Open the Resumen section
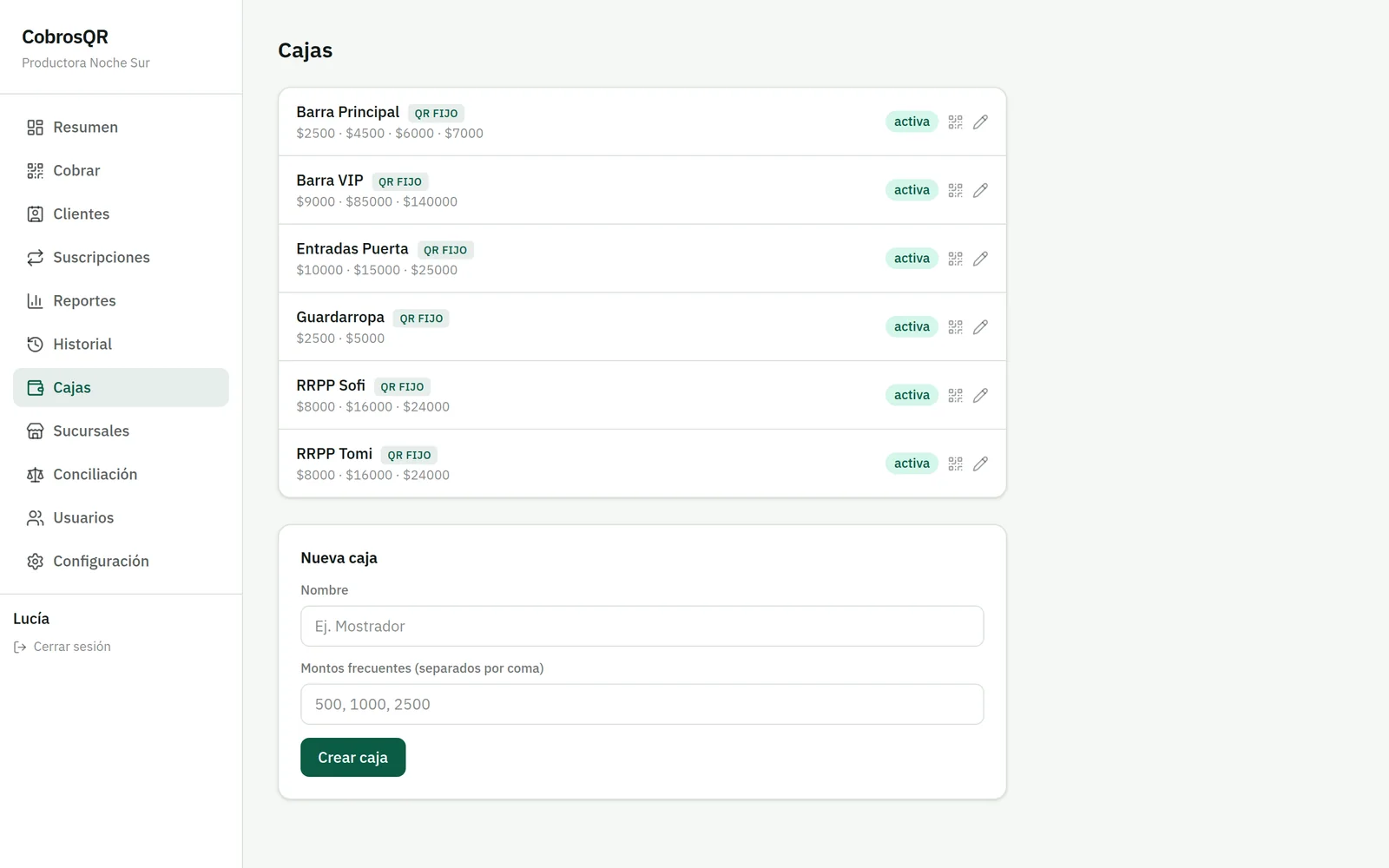 coord(121,128)
